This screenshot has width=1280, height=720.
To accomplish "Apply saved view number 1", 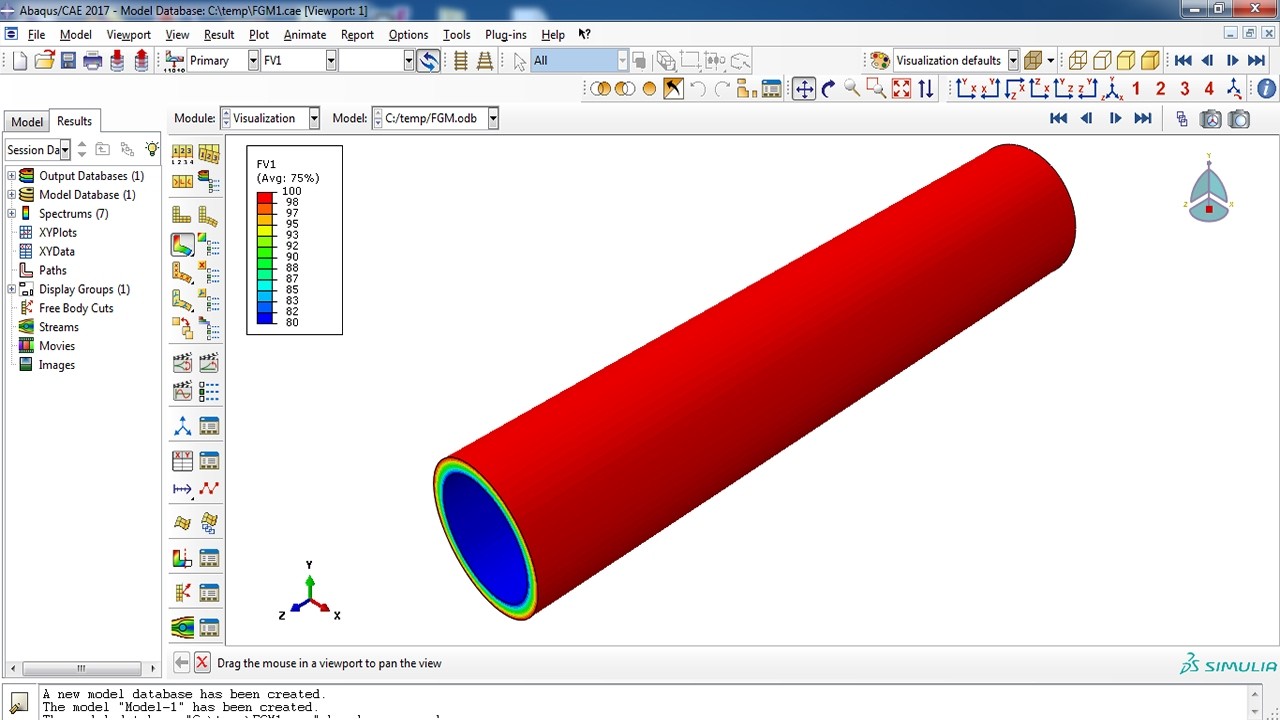I will (x=1136, y=89).
